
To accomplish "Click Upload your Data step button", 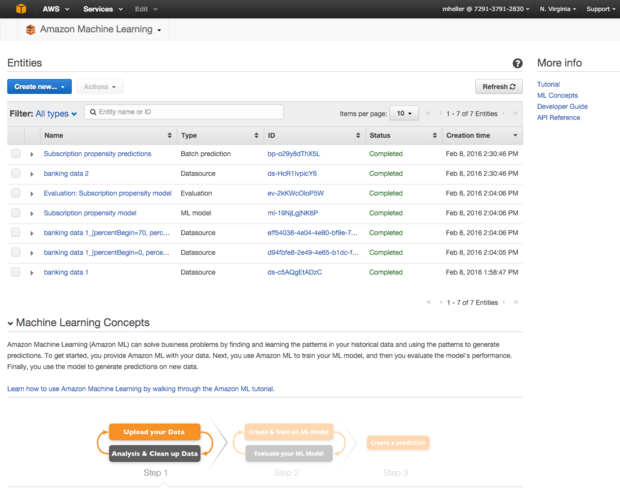I will (x=154, y=432).
